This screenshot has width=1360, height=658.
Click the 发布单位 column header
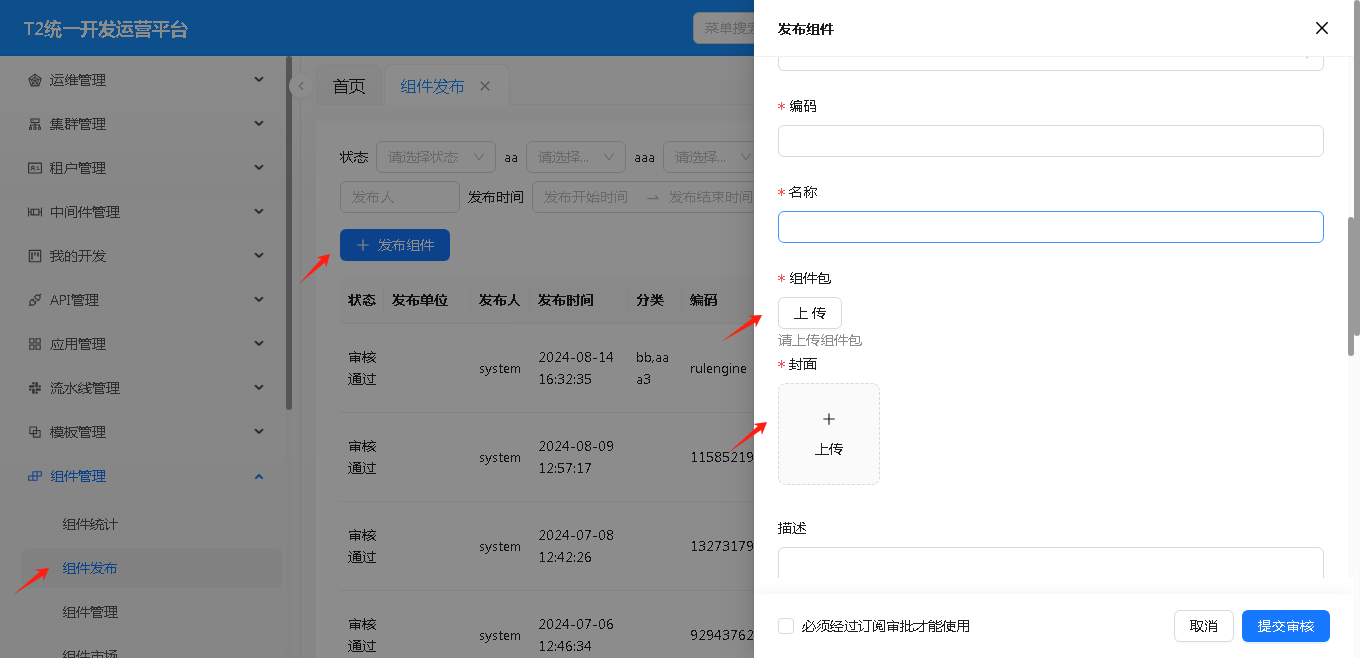coord(420,300)
